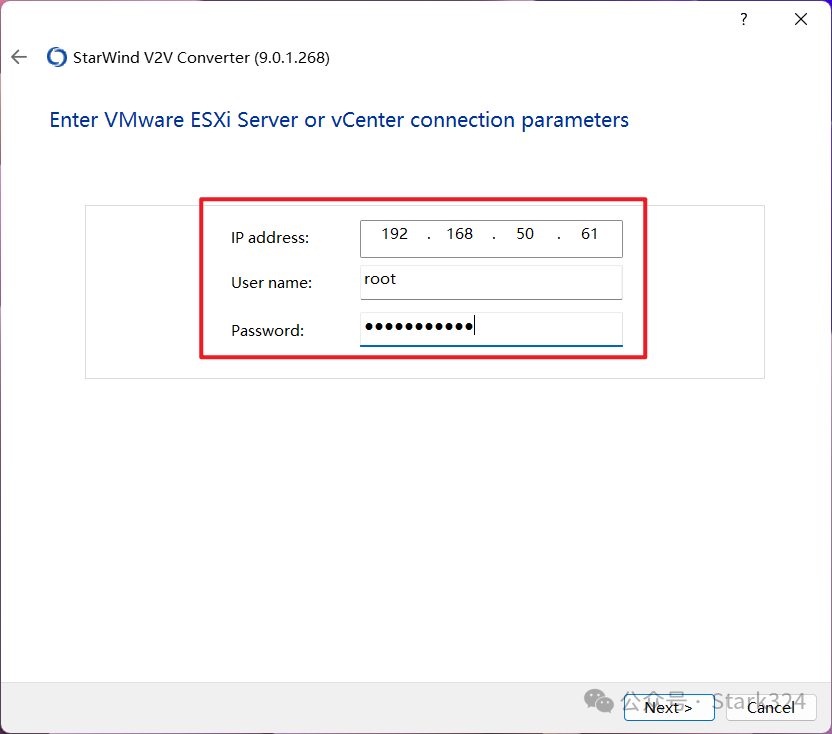The width and height of the screenshot is (832, 734).
Task: Select the 50 octet of IP address
Action: (525, 234)
